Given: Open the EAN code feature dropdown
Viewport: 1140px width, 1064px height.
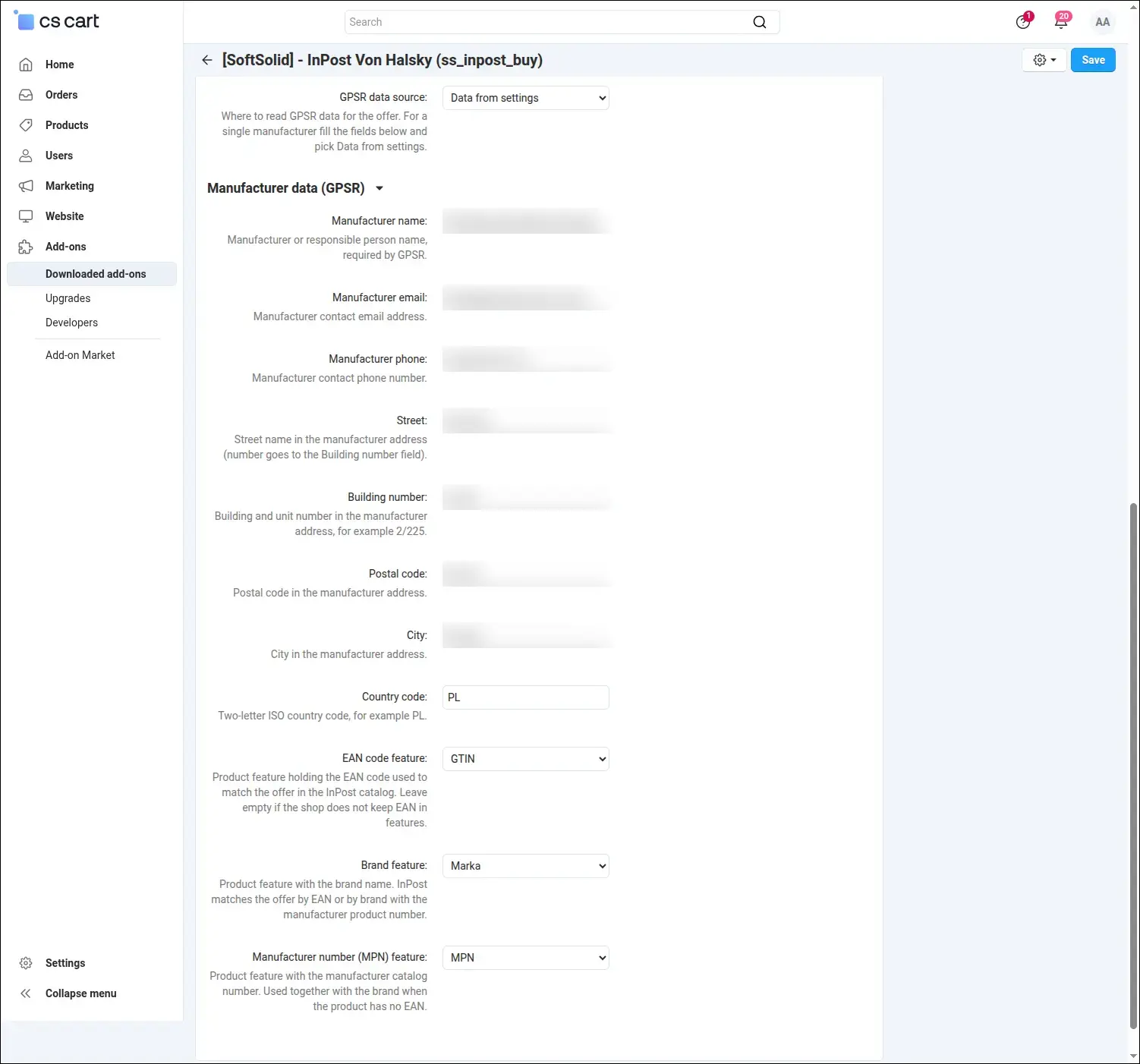Looking at the screenshot, I should click(526, 759).
